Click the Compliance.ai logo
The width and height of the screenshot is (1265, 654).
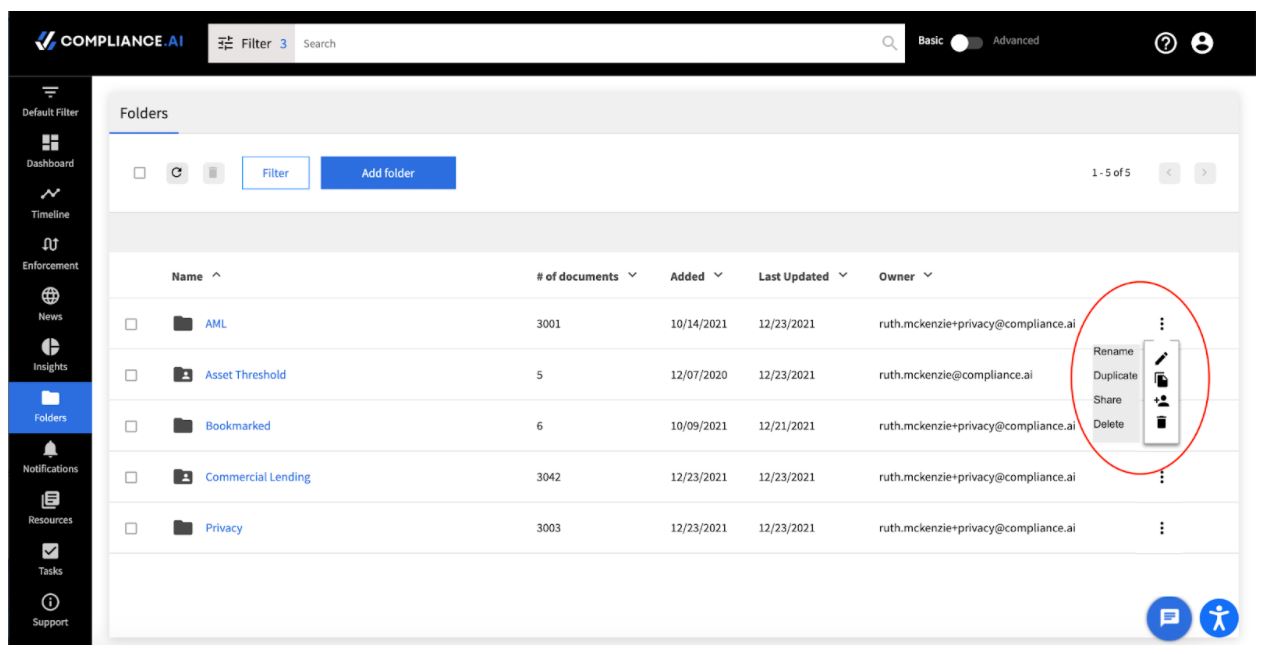coord(109,42)
